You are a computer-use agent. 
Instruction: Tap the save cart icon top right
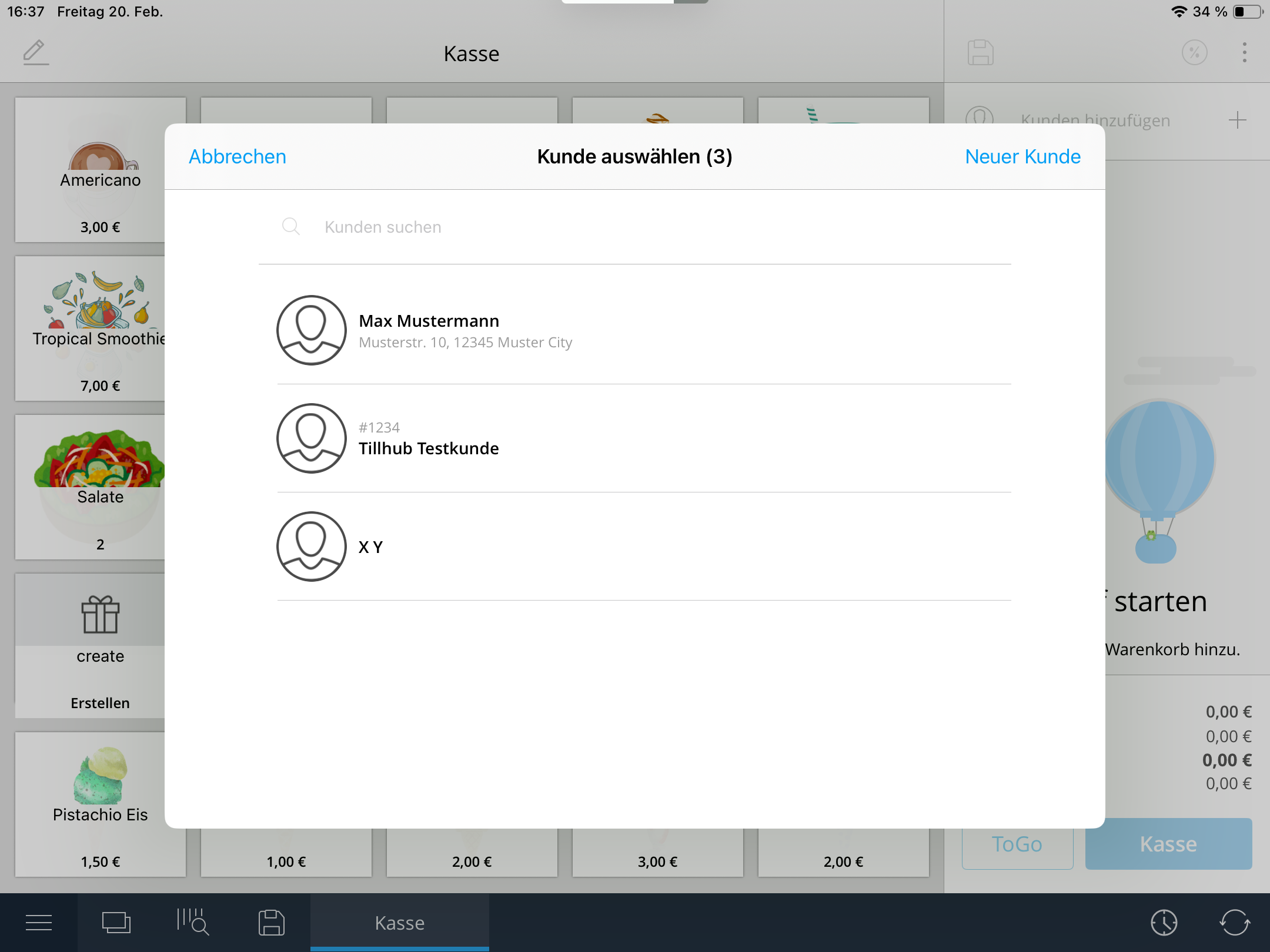pyautogui.click(x=980, y=53)
